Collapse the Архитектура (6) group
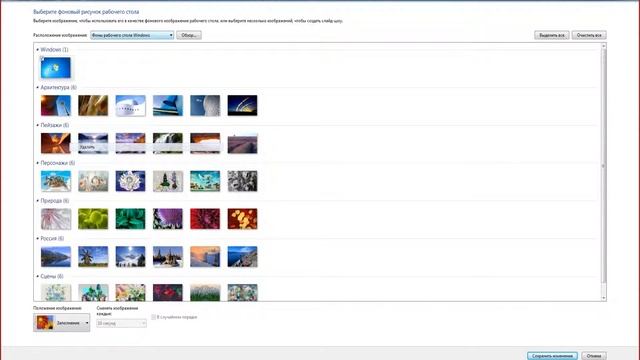This screenshot has height=360, width=640. [38, 87]
